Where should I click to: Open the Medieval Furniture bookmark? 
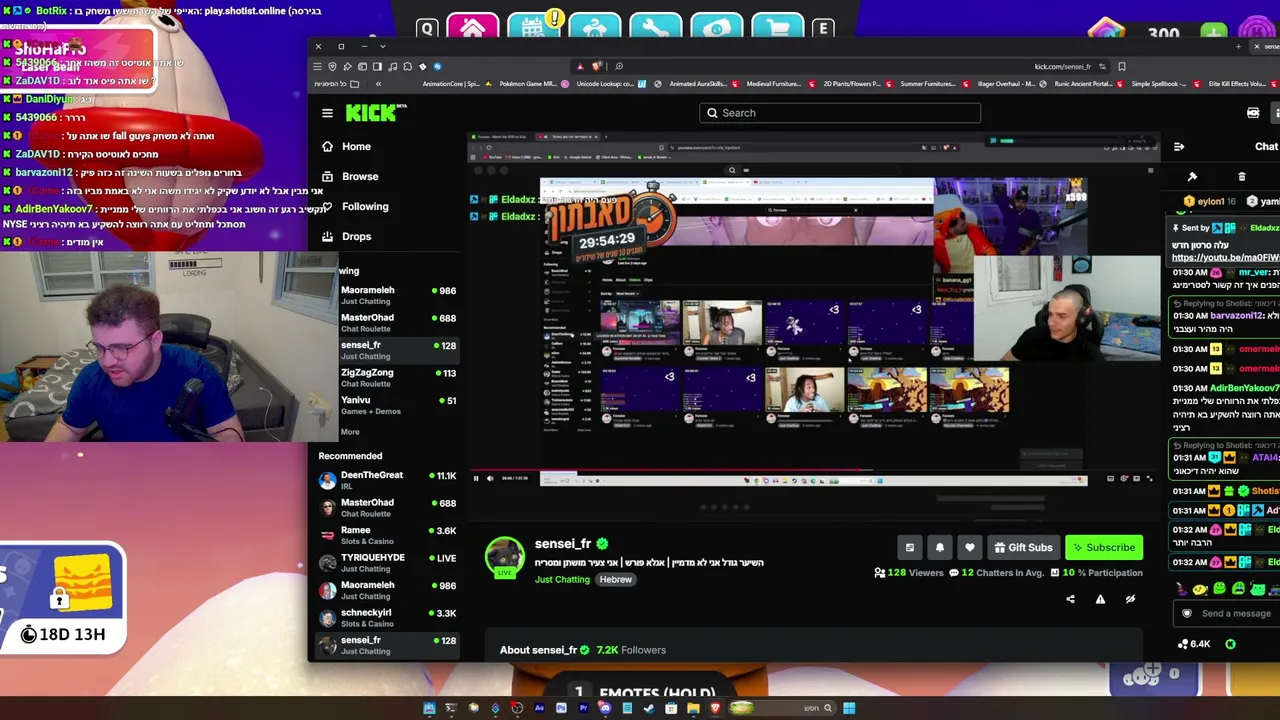point(781,84)
